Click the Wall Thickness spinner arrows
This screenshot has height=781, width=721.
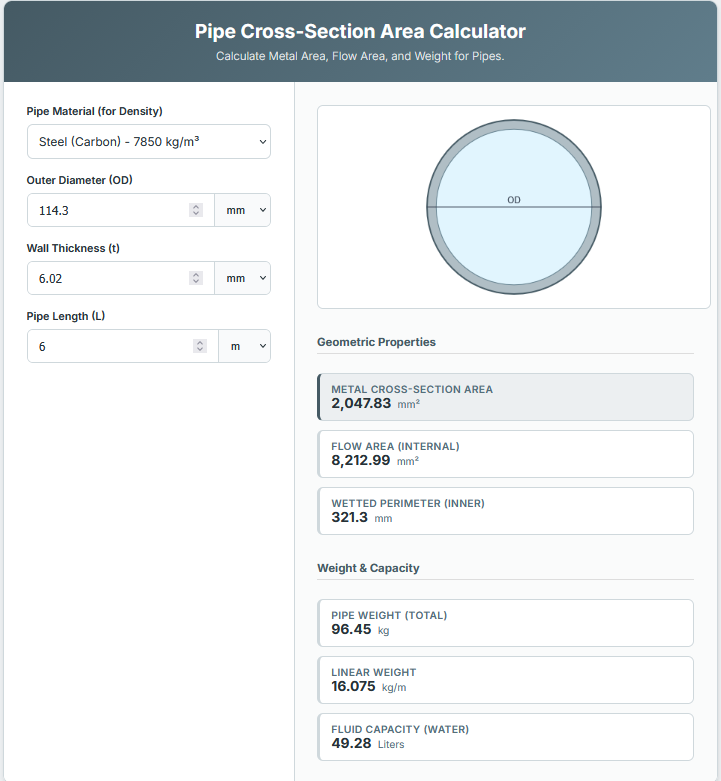pos(196,278)
